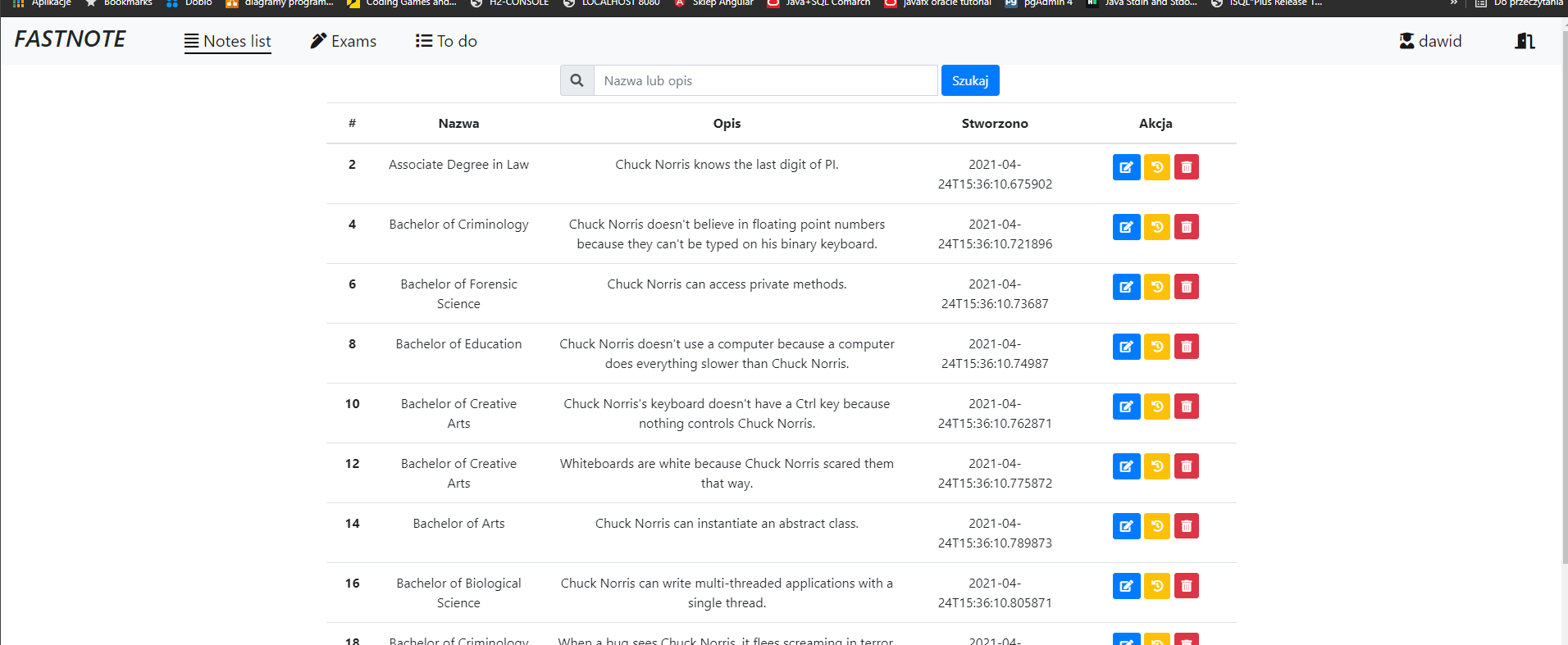Open the Coding Games bookmark
Viewport: 1568px width, 645px height.
402,4
